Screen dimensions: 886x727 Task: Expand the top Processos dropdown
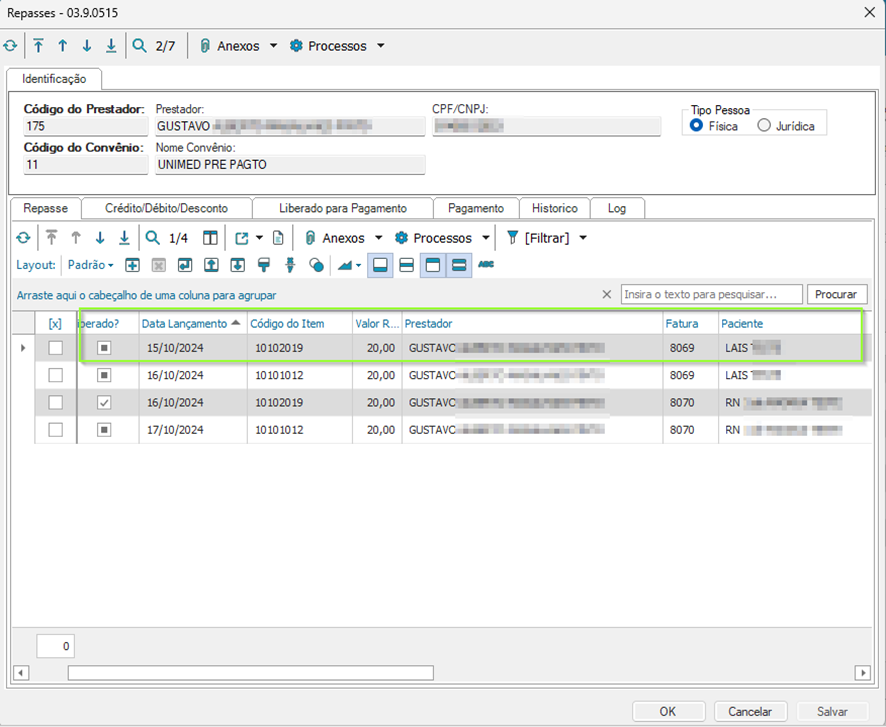point(381,46)
